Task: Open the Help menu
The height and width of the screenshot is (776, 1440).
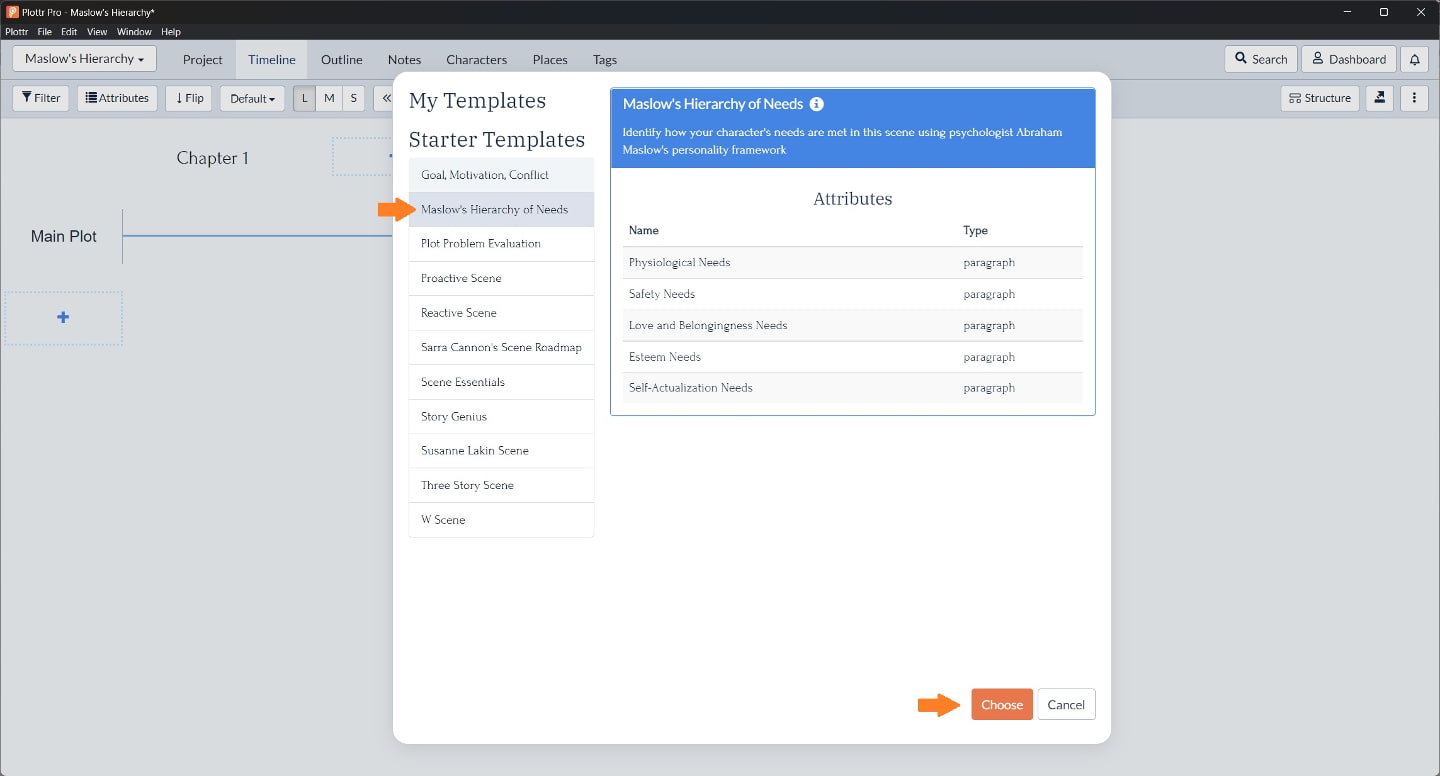Action: pos(171,32)
